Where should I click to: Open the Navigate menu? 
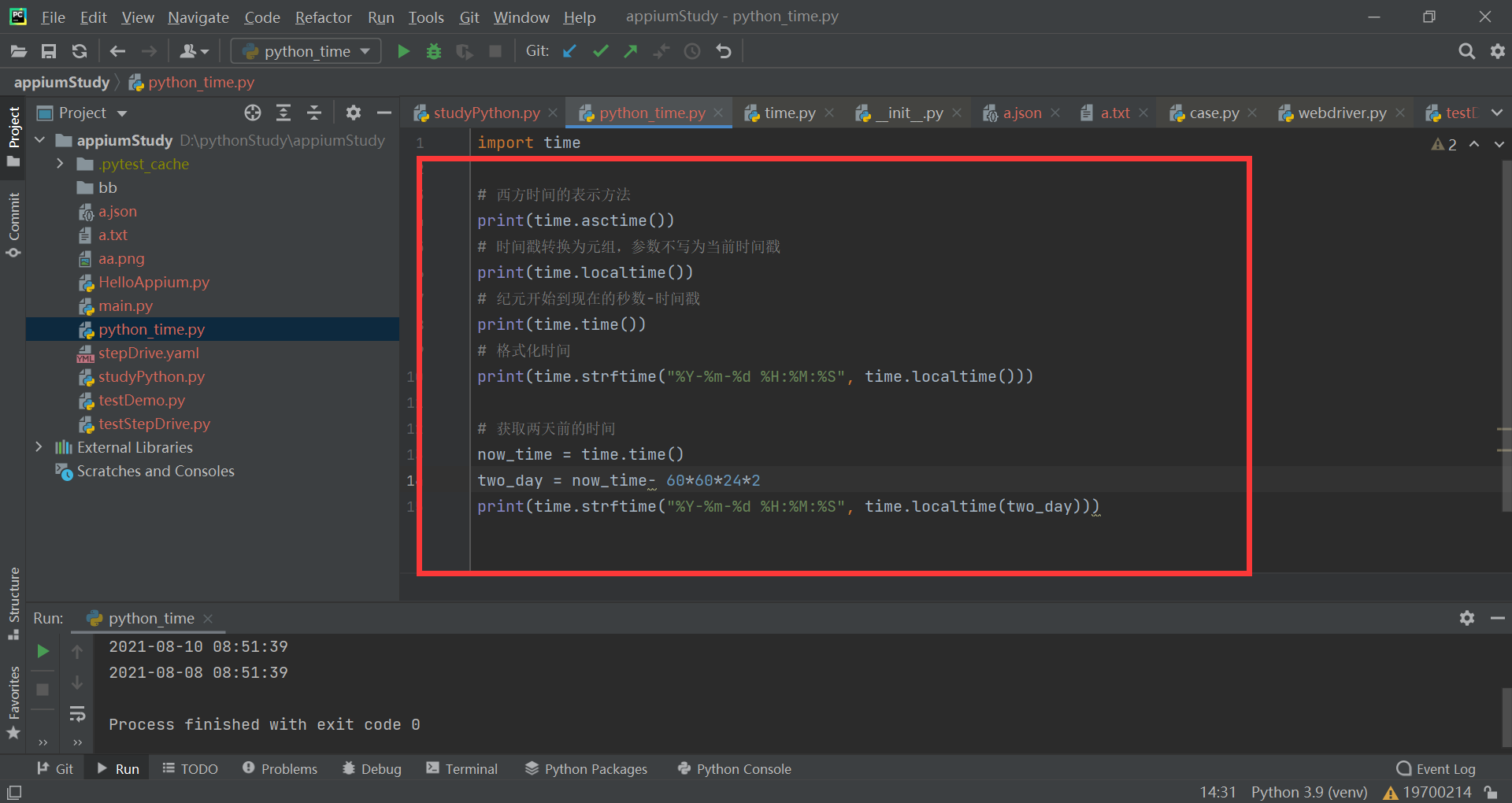198,17
